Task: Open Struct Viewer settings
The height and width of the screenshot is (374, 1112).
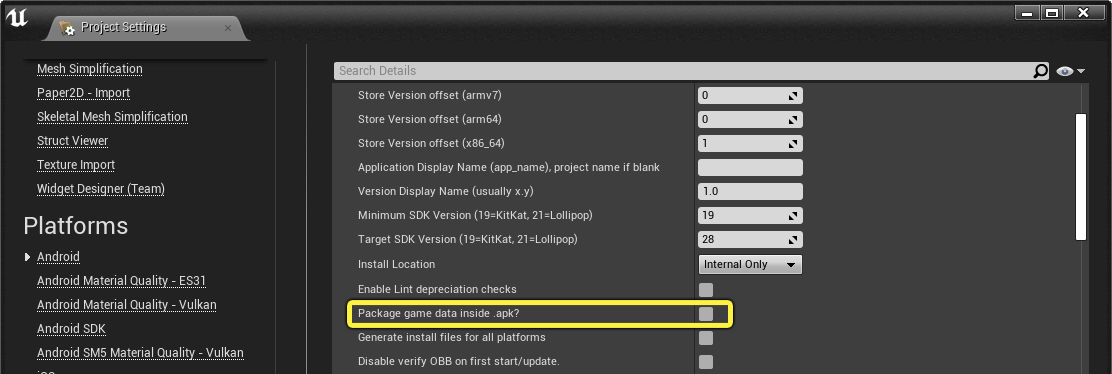Action: (72, 141)
